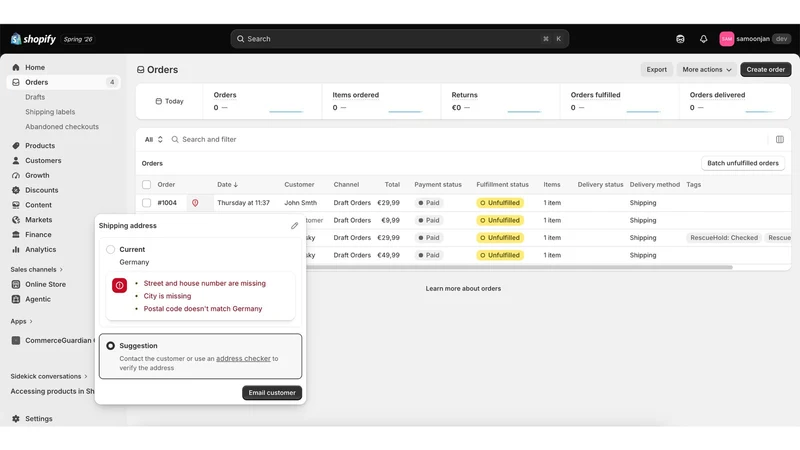
Task: Click the Markets globe icon
Action: (x=16, y=219)
